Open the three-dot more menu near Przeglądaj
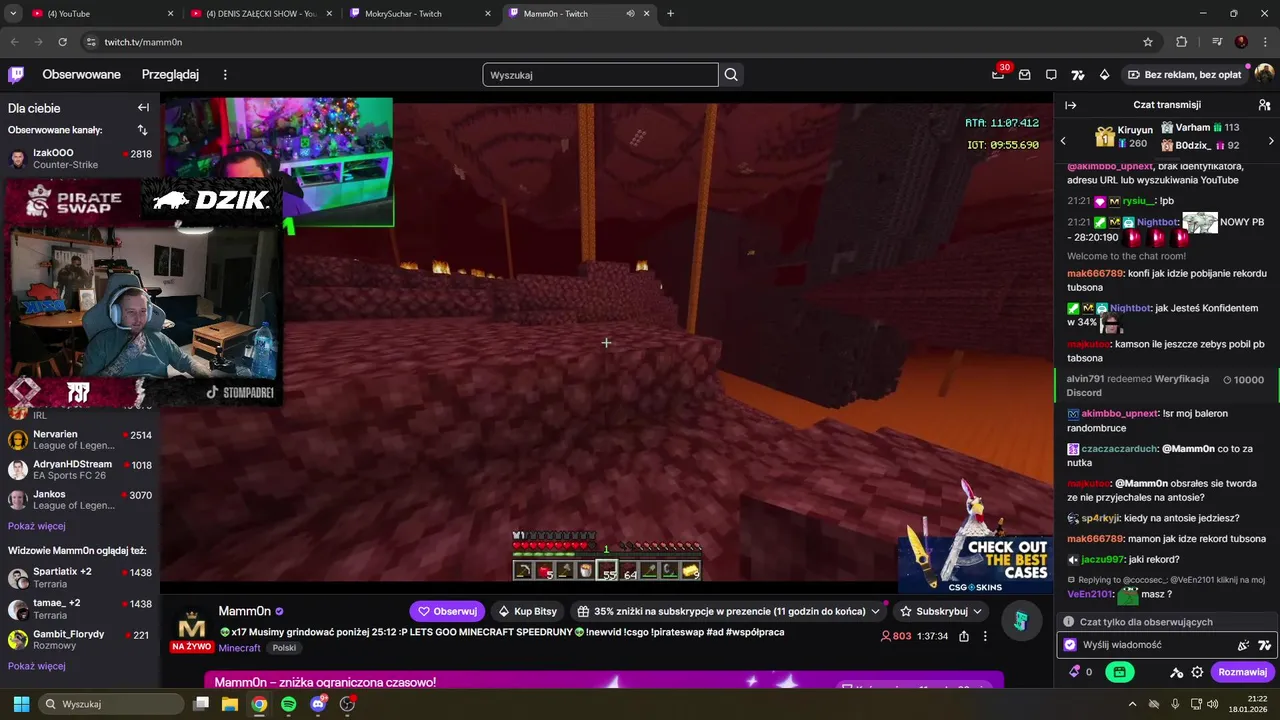Viewport: 1280px width, 720px height. click(x=225, y=75)
